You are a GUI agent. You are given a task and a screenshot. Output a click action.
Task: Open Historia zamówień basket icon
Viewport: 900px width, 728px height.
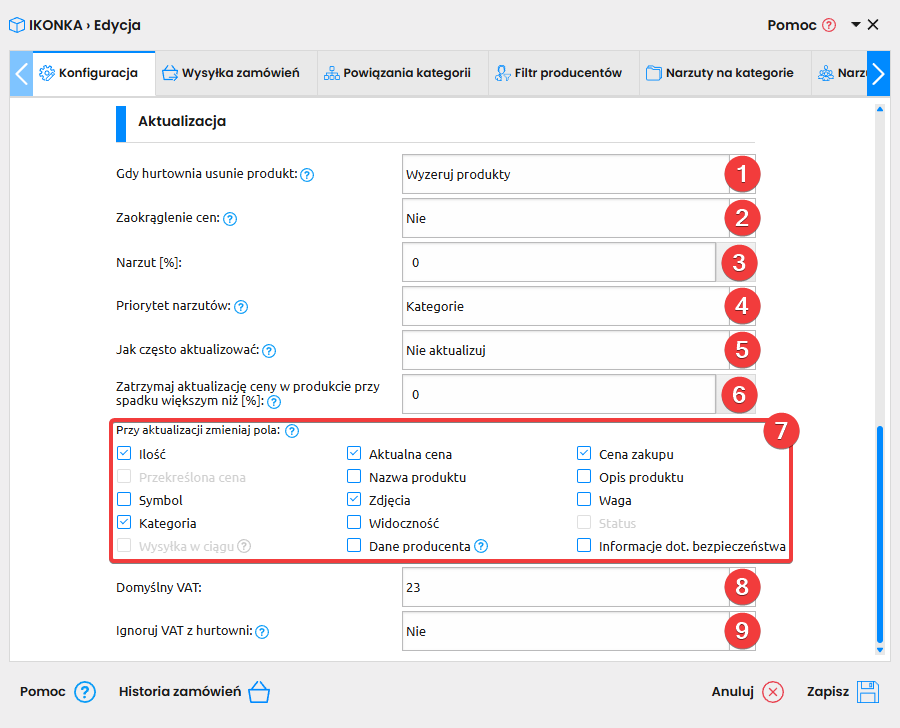point(259,692)
